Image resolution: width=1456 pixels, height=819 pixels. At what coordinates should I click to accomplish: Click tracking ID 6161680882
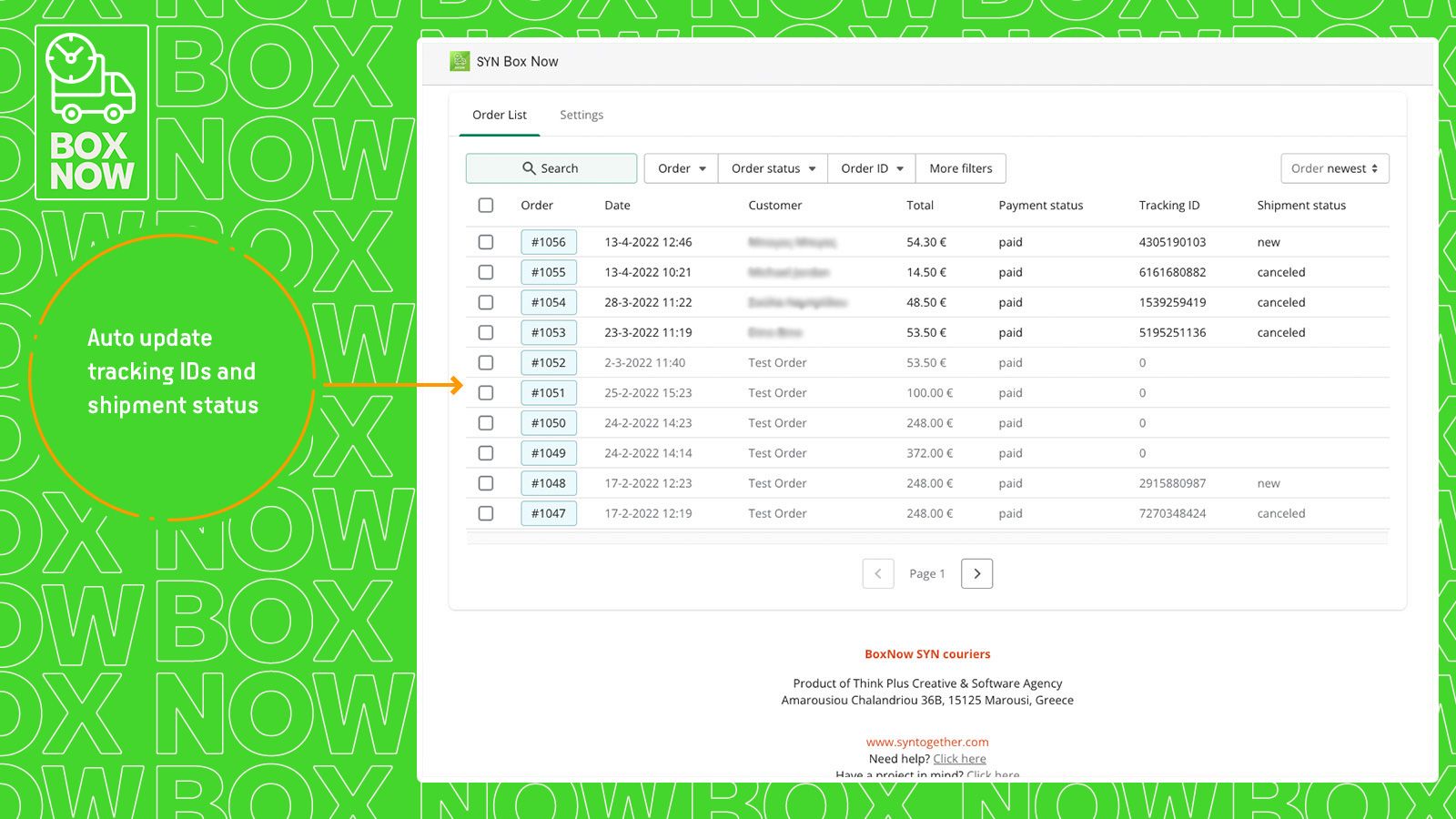pyautogui.click(x=1172, y=272)
